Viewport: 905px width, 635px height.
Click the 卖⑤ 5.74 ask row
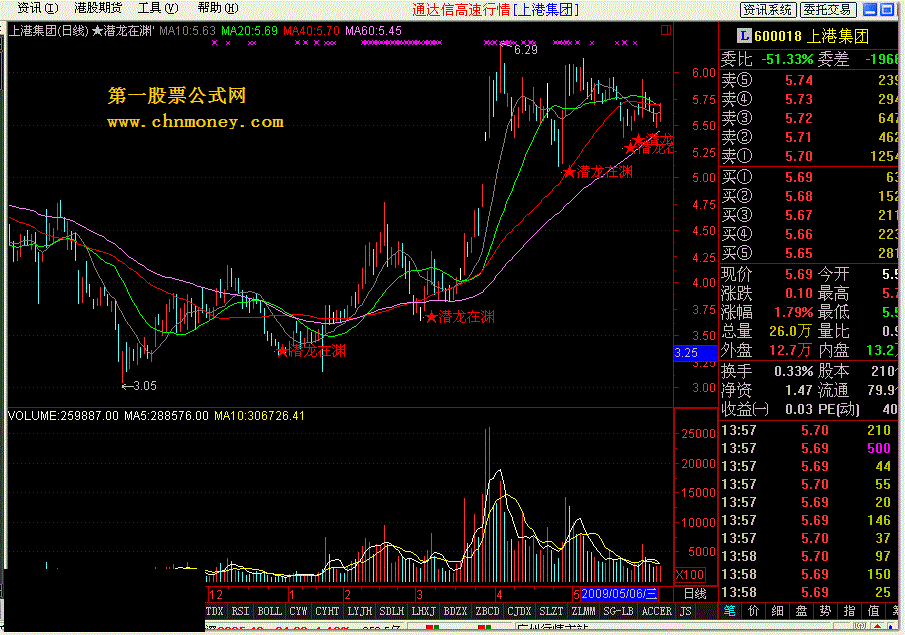809,80
